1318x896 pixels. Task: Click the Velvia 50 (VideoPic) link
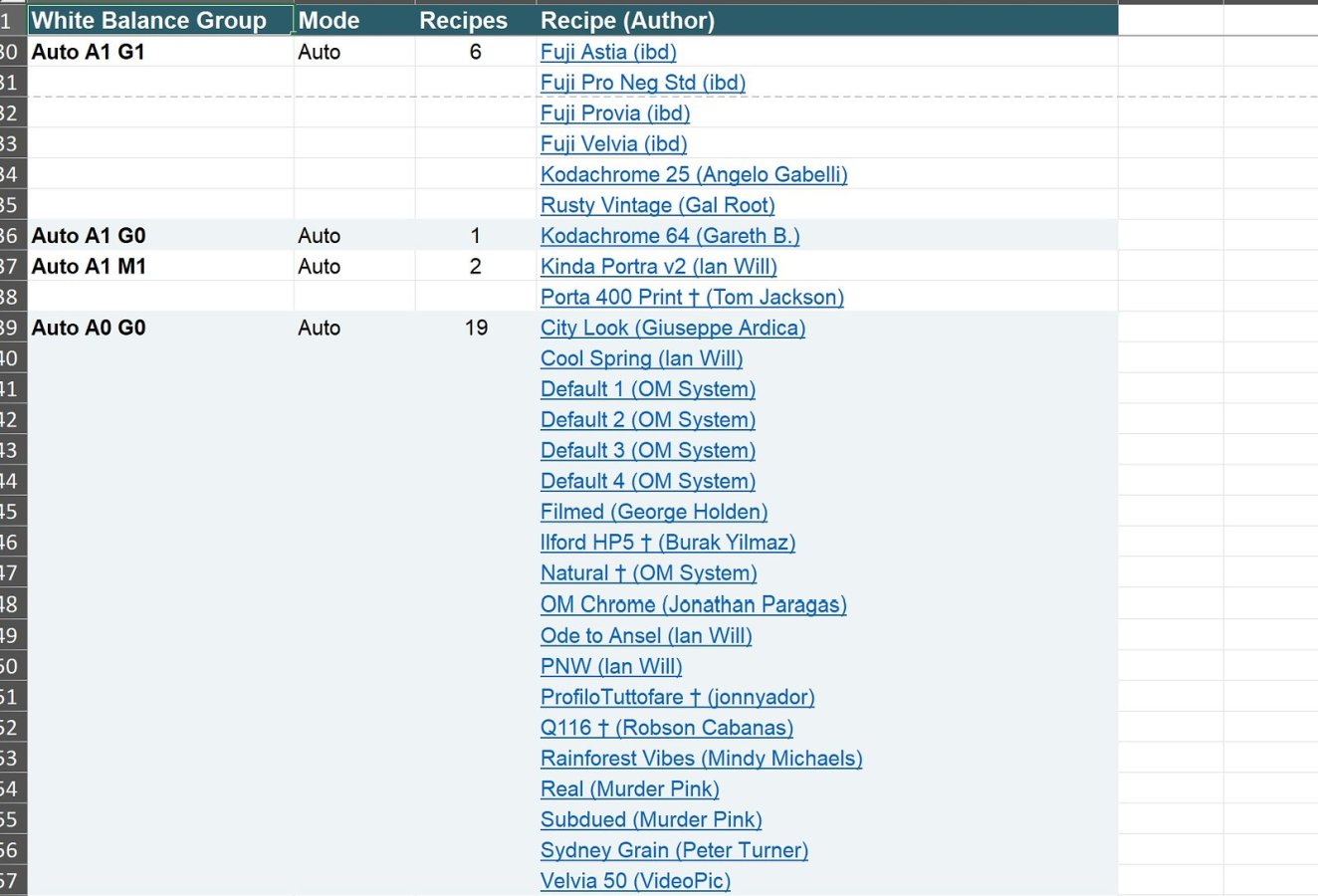(635, 880)
